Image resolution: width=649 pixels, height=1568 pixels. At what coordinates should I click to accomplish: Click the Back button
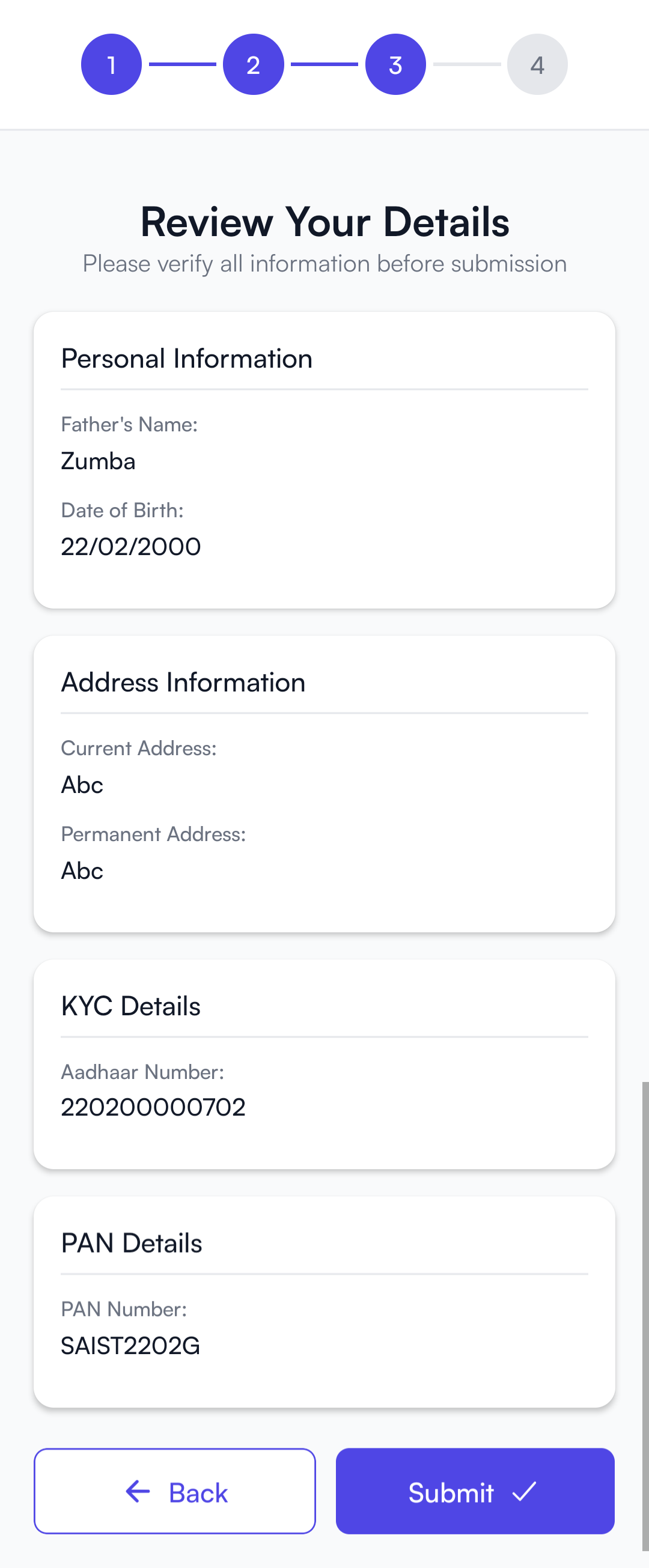point(175,1491)
